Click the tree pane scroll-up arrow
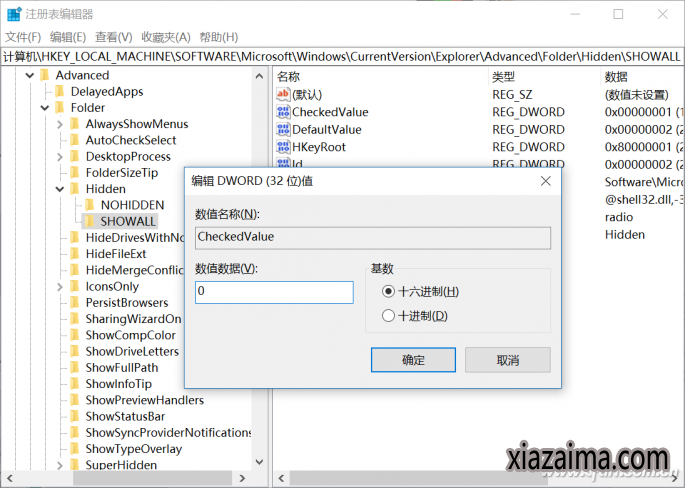Viewport: 685px width, 488px height. [259, 76]
